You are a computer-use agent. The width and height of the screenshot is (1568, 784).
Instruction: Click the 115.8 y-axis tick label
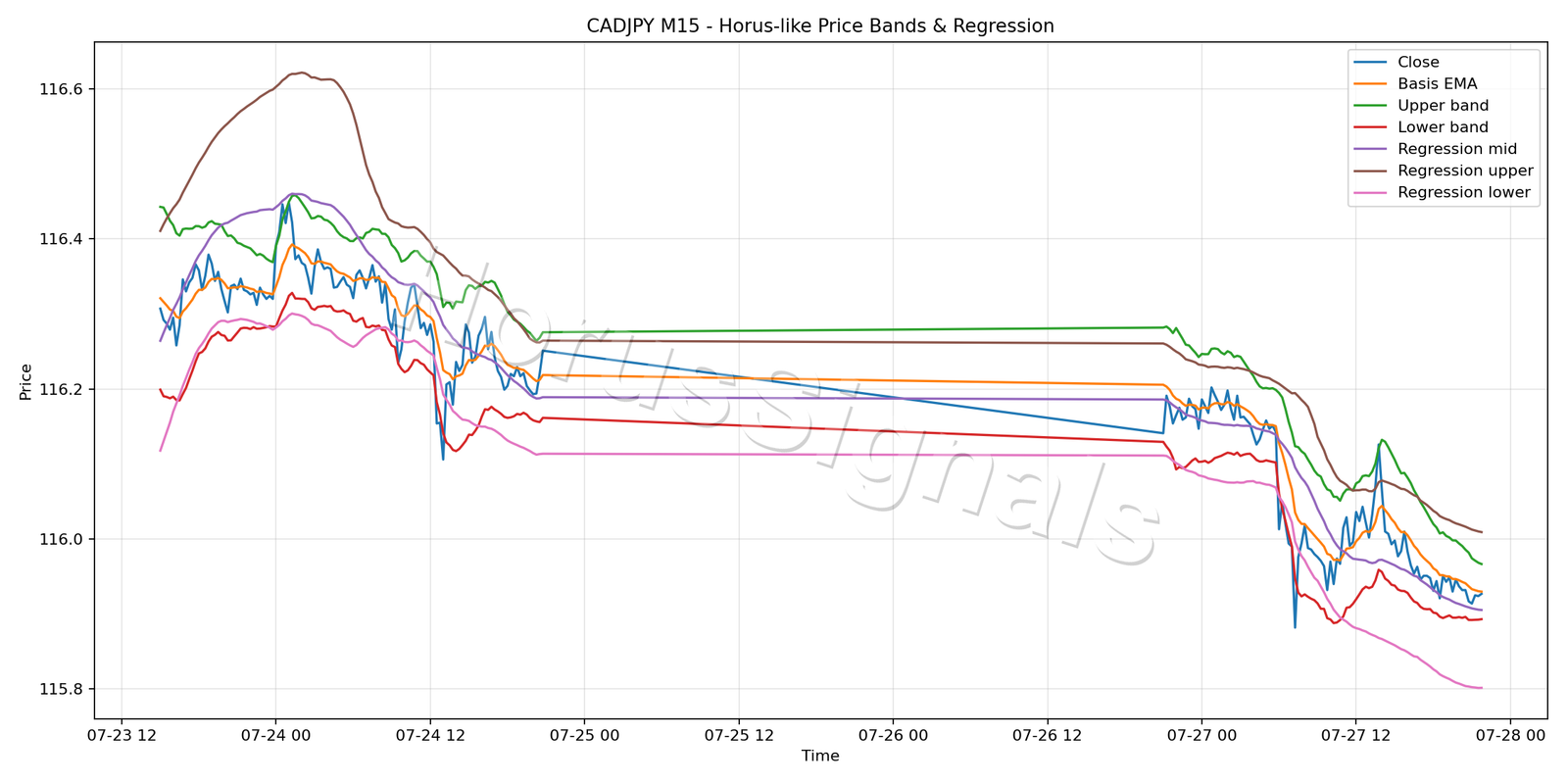coord(62,689)
